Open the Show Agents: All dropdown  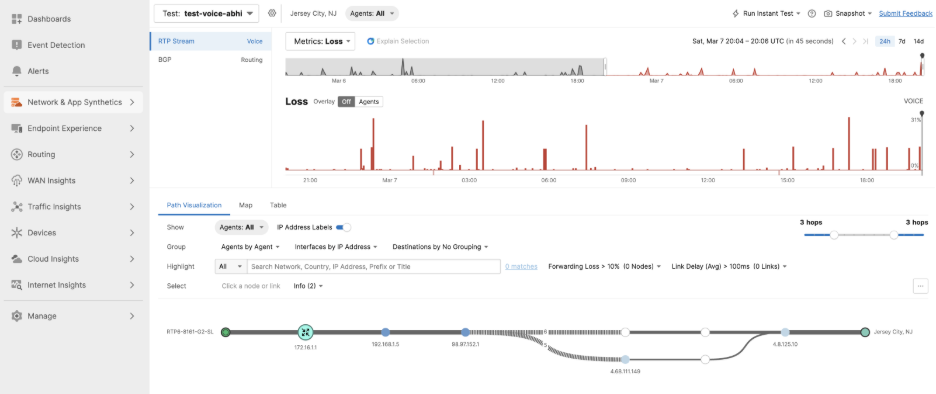coord(241,227)
